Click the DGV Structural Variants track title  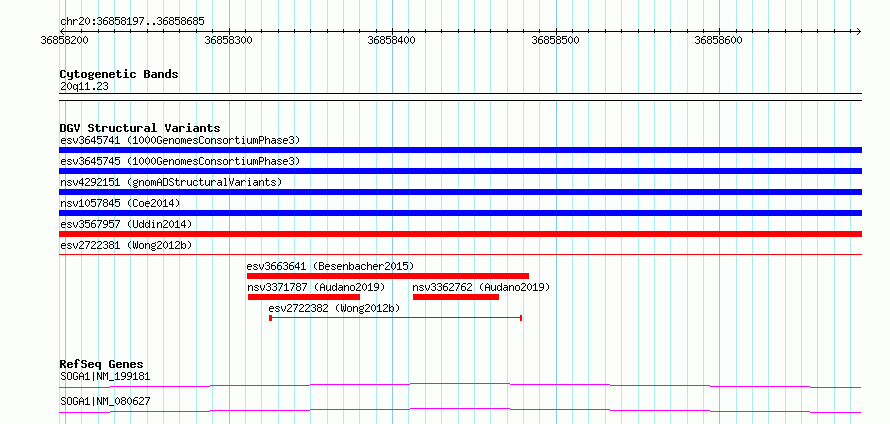(x=140, y=128)
